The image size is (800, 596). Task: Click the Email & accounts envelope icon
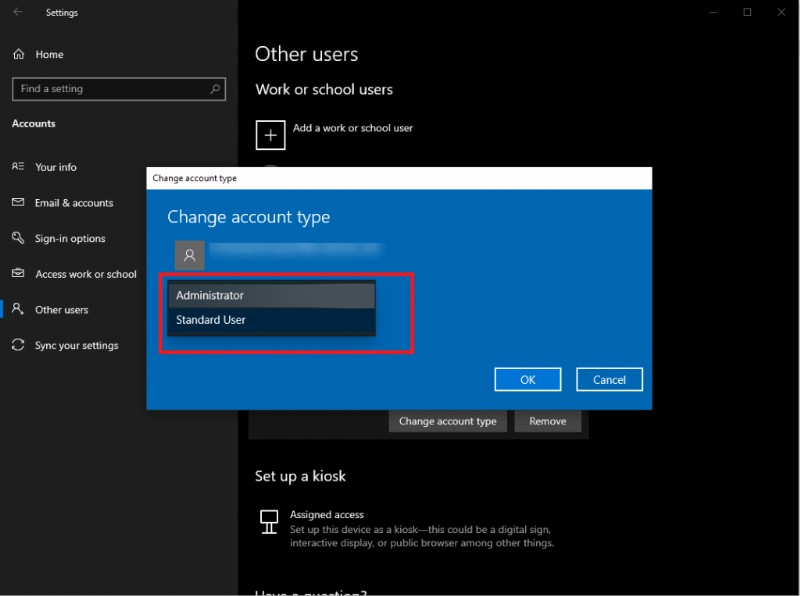[17, 203]
